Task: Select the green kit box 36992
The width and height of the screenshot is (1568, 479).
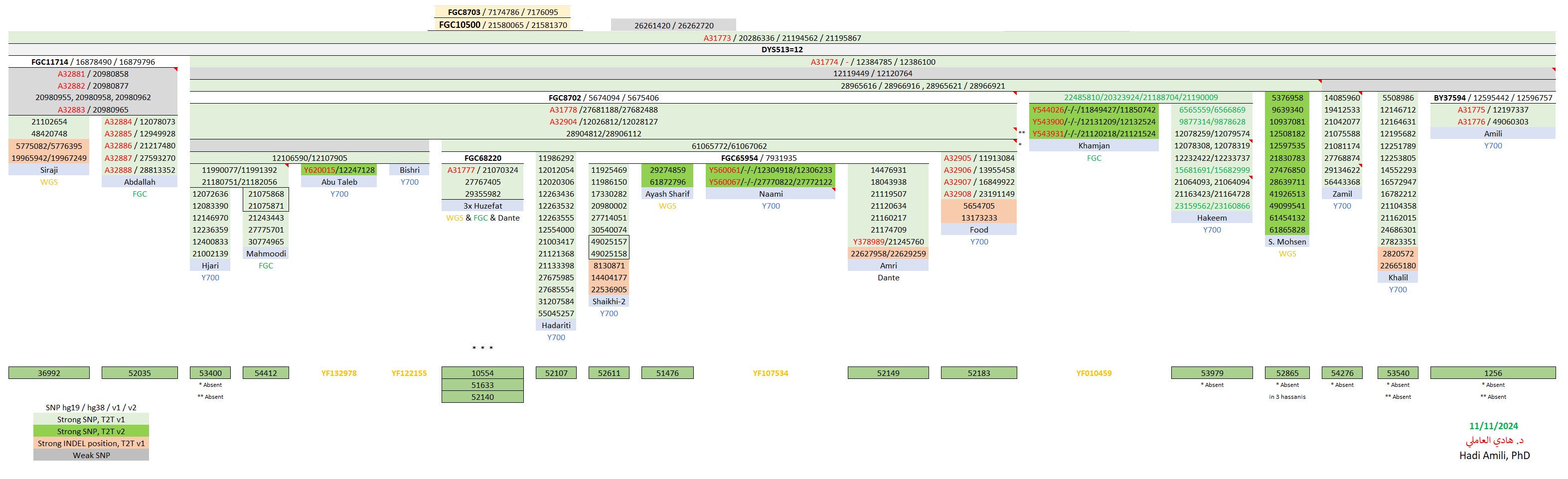Action: pyautogui.click(x=49, y=373)
